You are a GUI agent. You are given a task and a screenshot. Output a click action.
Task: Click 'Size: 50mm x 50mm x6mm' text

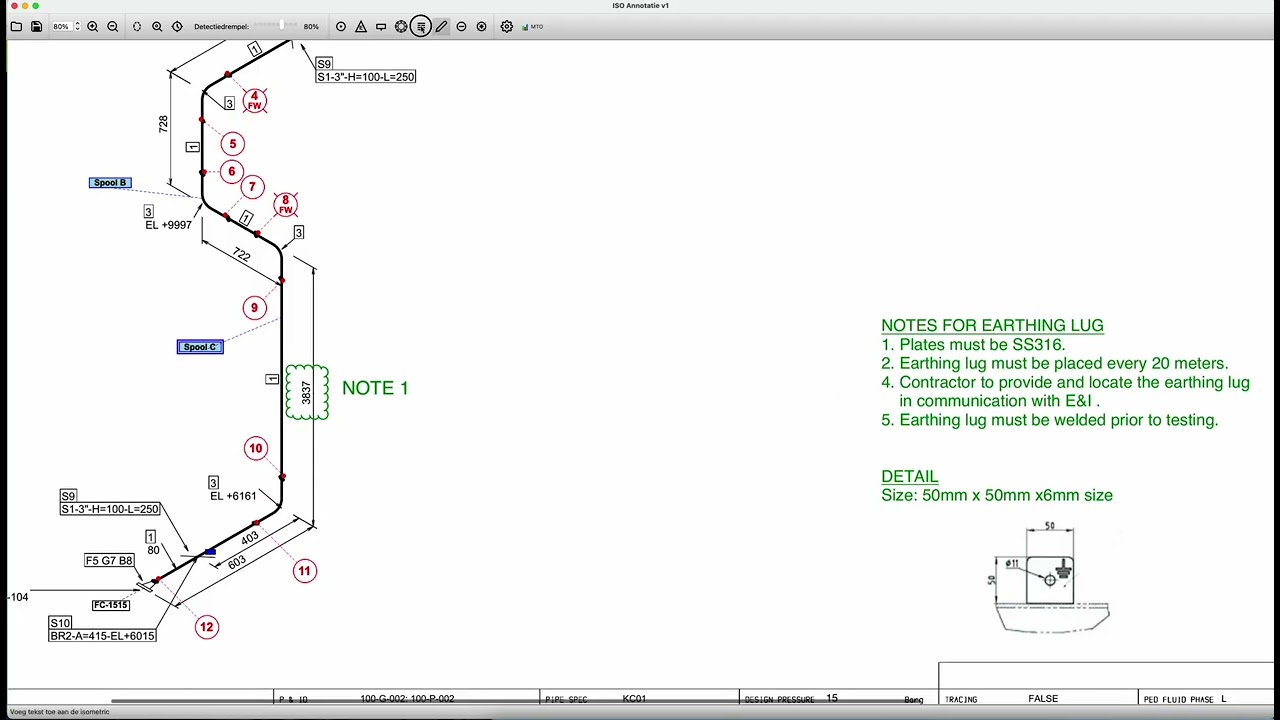[997, 495]
